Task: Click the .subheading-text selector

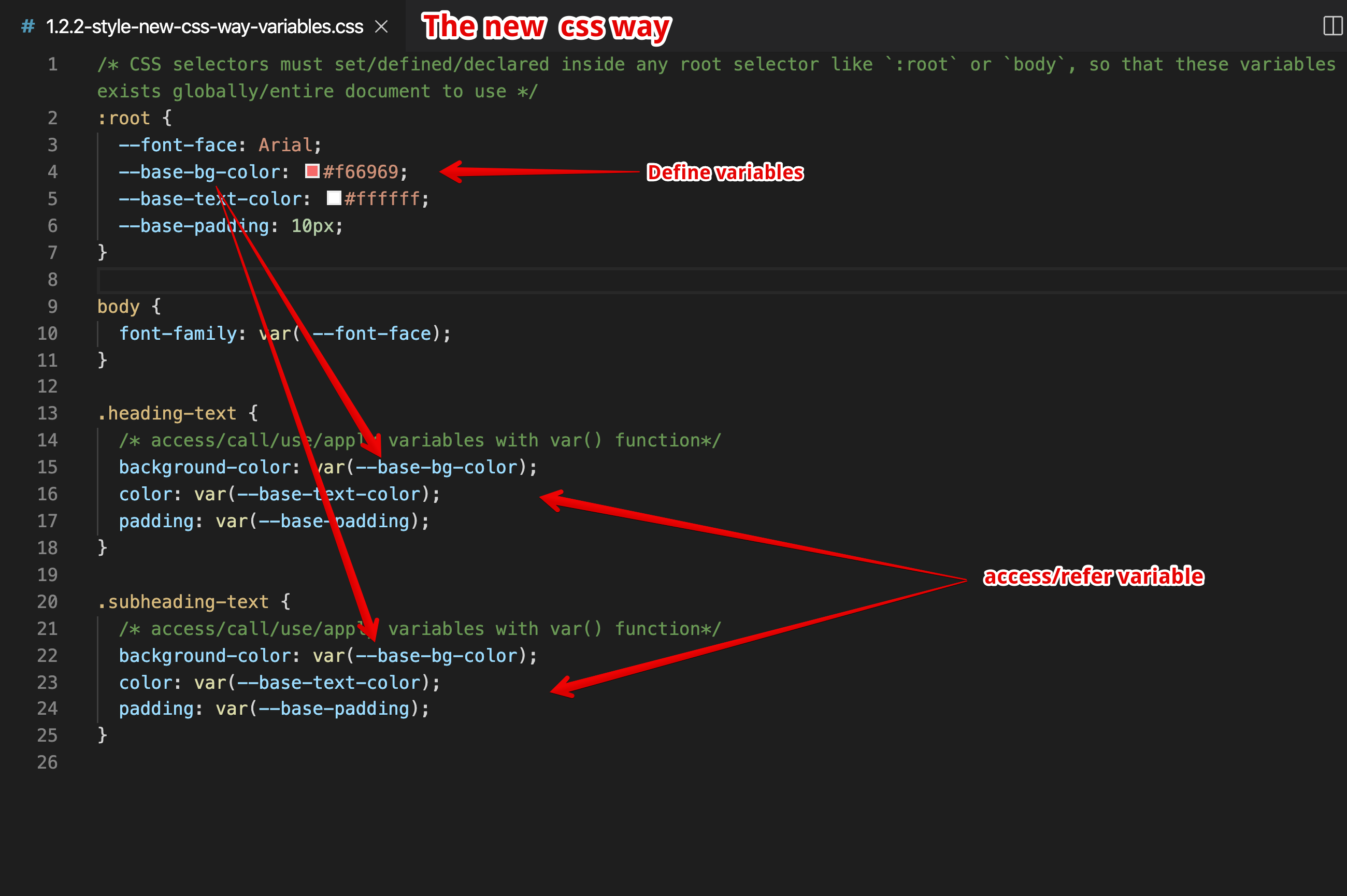Action: pos(183,602)
